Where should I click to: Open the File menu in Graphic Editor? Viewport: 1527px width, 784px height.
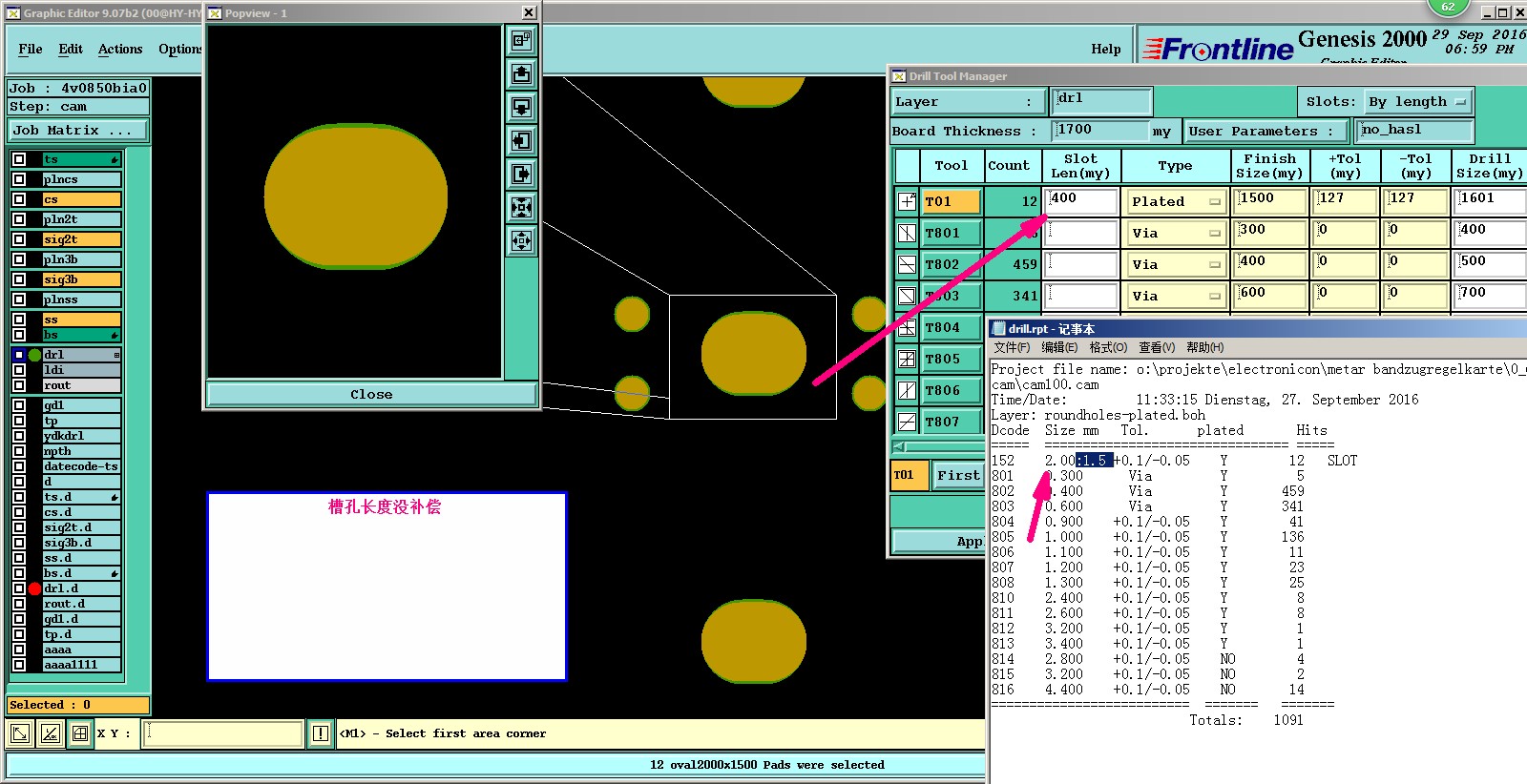[x=31, y=49]
